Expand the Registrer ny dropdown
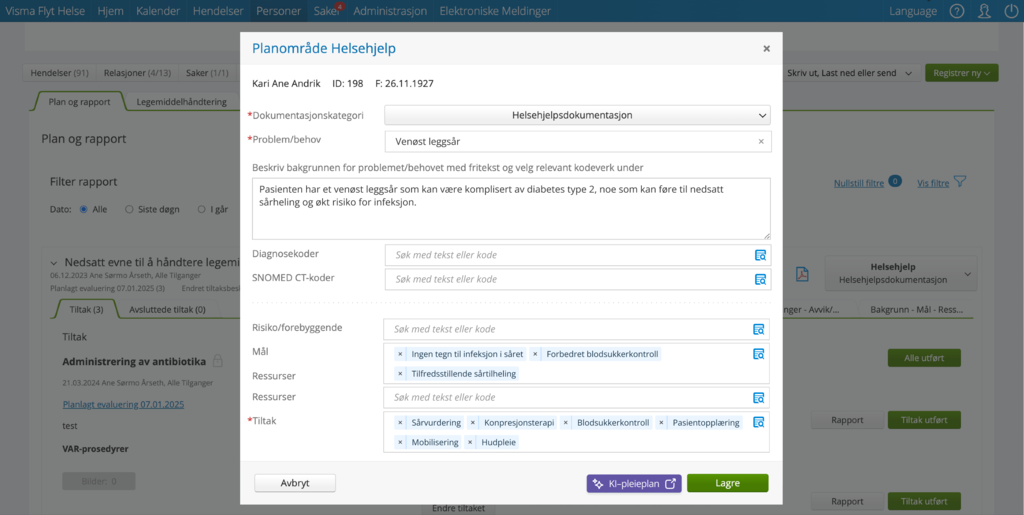Image resolution: width=1024 pixels, height=515 pixels. 962,73
